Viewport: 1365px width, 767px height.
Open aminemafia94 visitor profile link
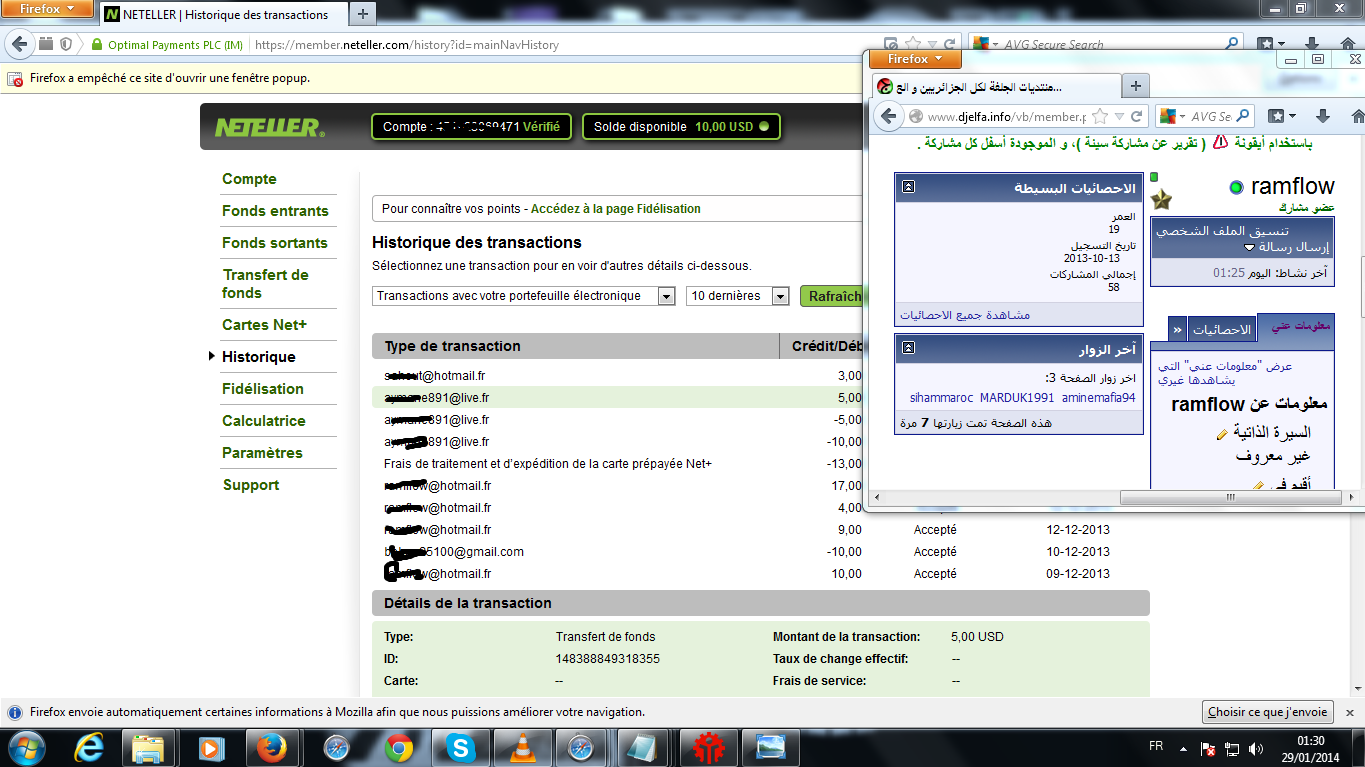1098,398
